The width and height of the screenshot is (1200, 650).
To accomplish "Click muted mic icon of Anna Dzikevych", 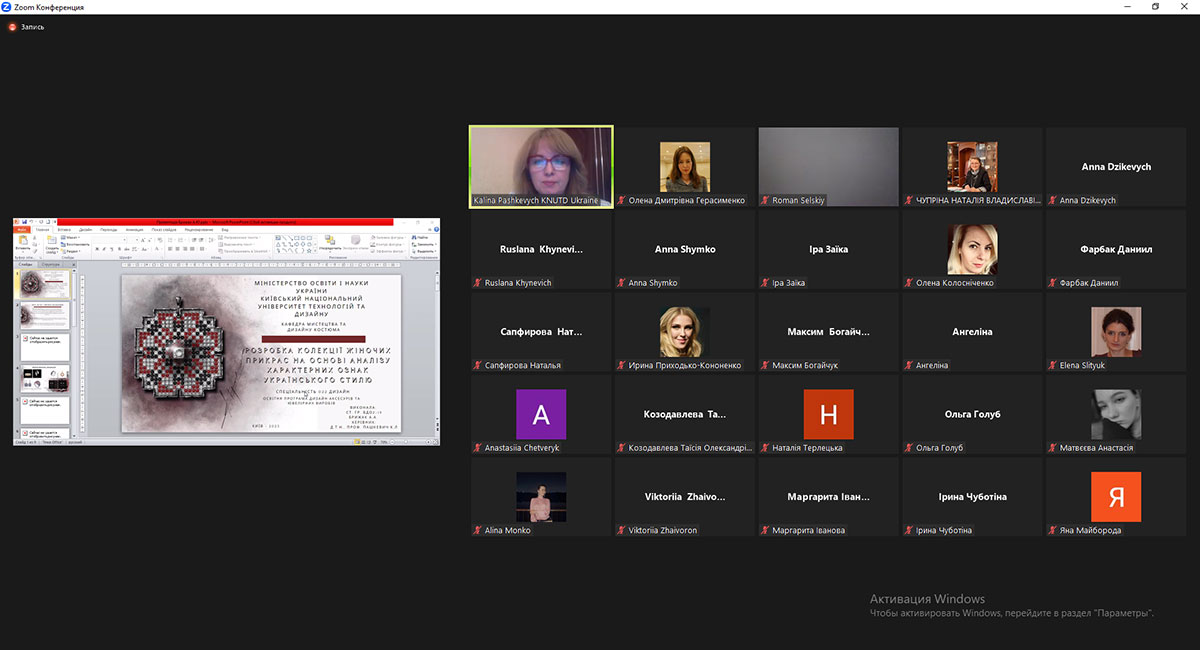I will click(x=1053, y=200).
